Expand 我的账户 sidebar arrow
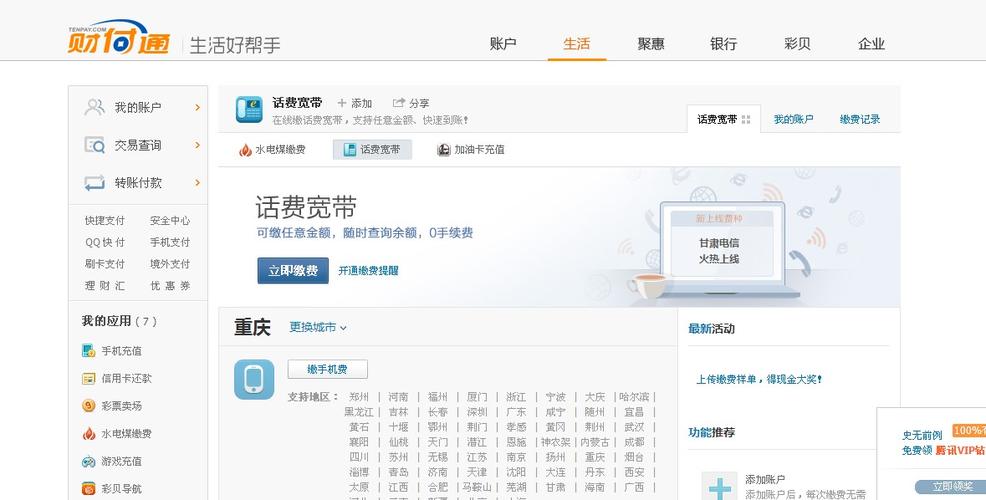 197,107
